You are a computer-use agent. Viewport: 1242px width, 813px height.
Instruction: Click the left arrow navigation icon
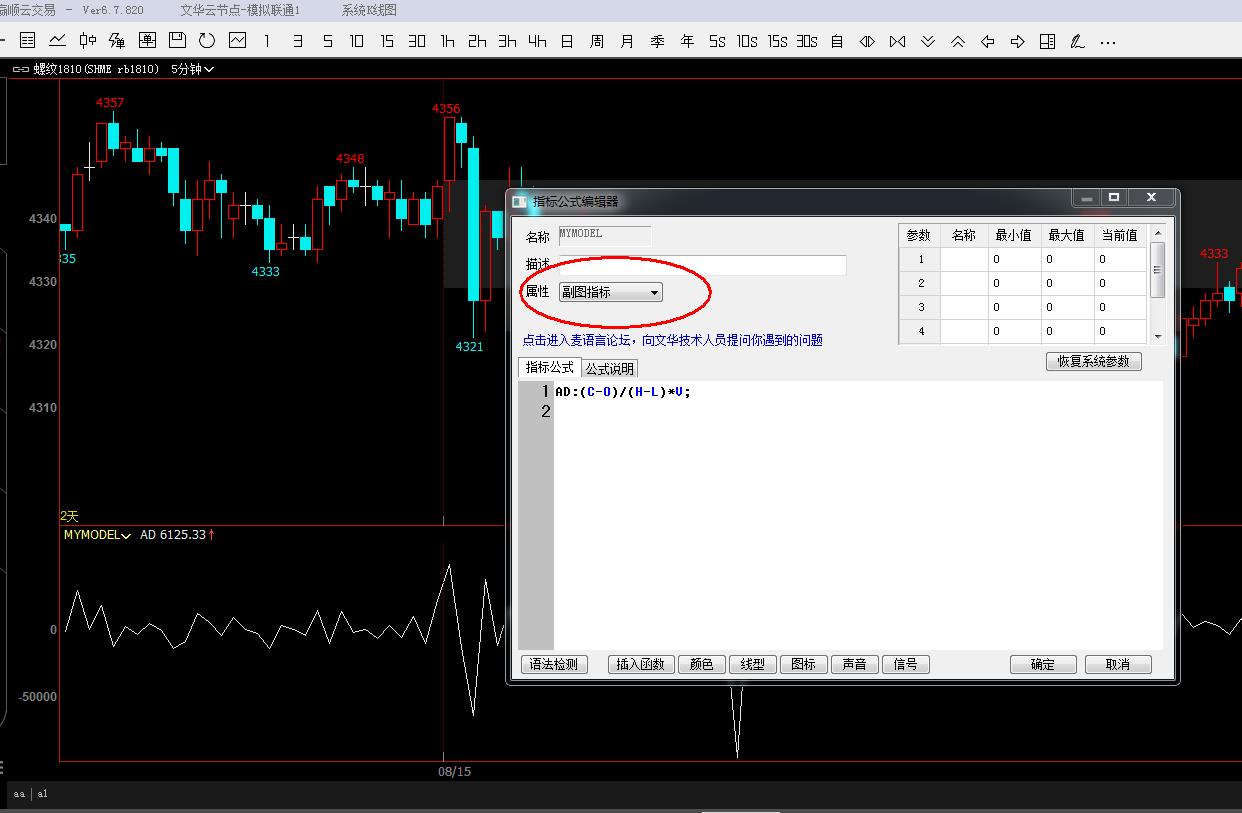[987, 41]
